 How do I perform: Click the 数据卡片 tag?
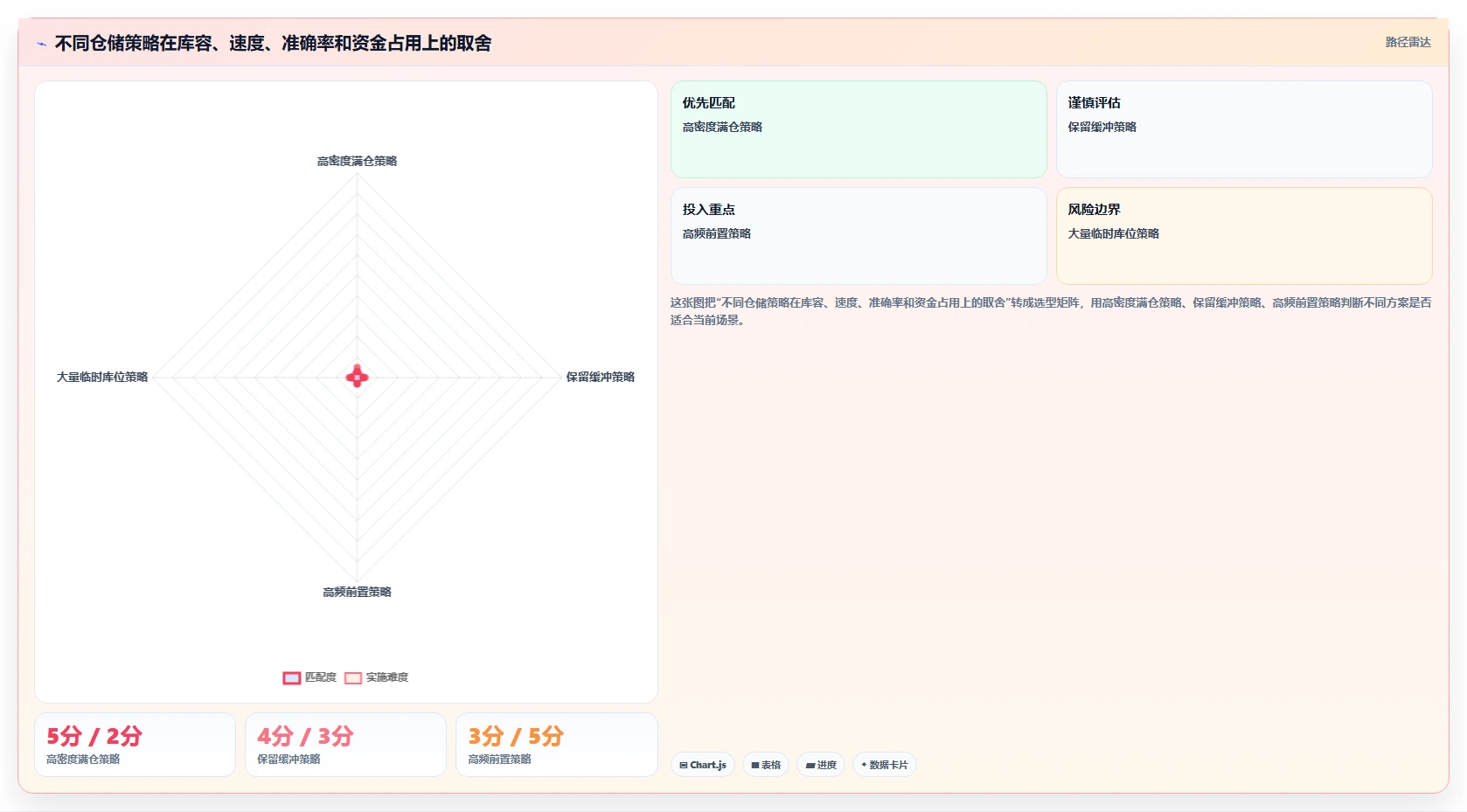(885, 765)
